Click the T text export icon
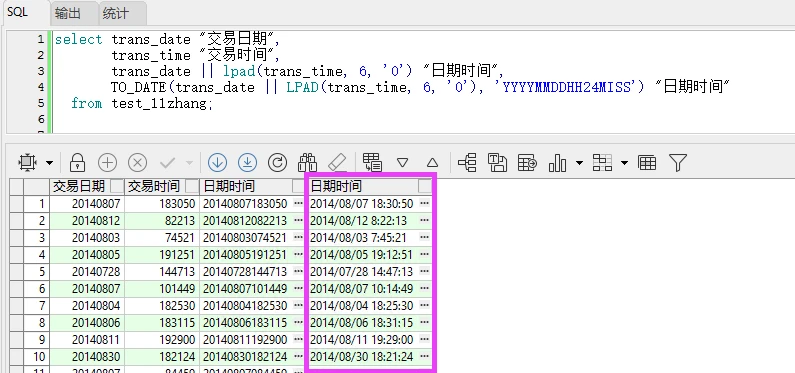 497,163
